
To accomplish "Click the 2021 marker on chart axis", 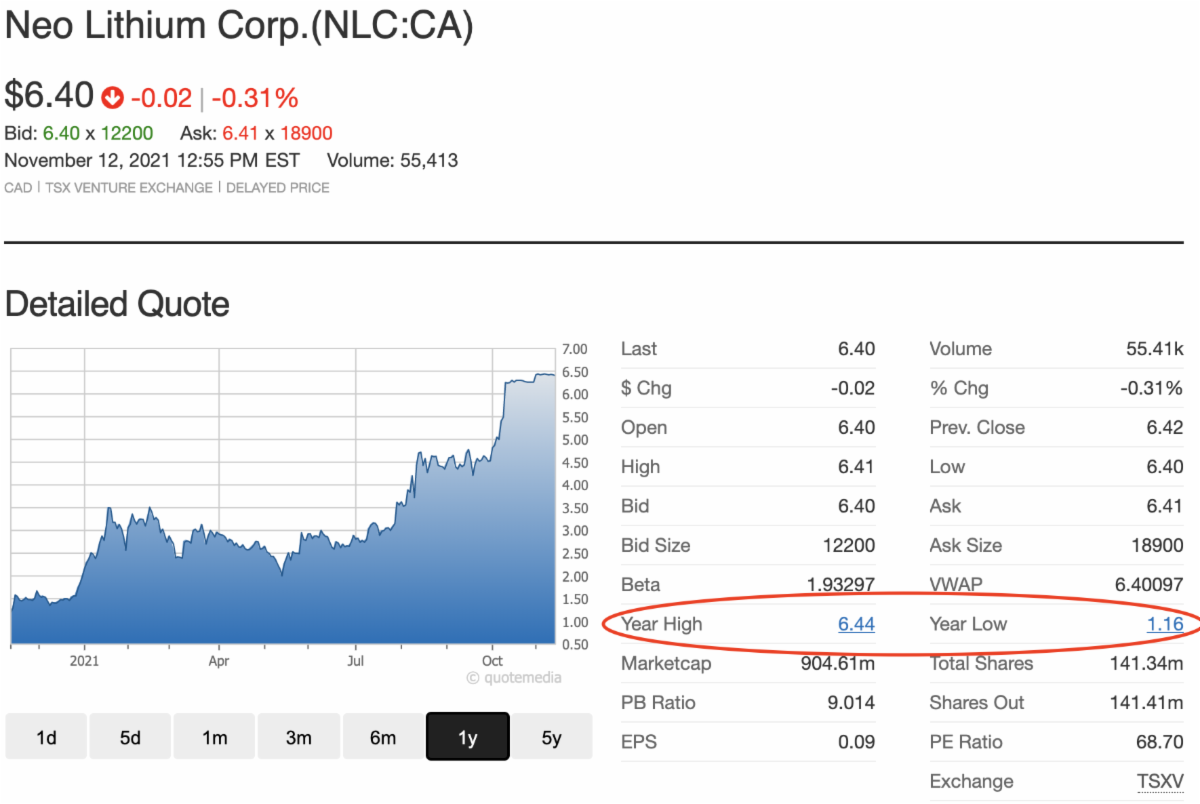I will pos(85,661).
